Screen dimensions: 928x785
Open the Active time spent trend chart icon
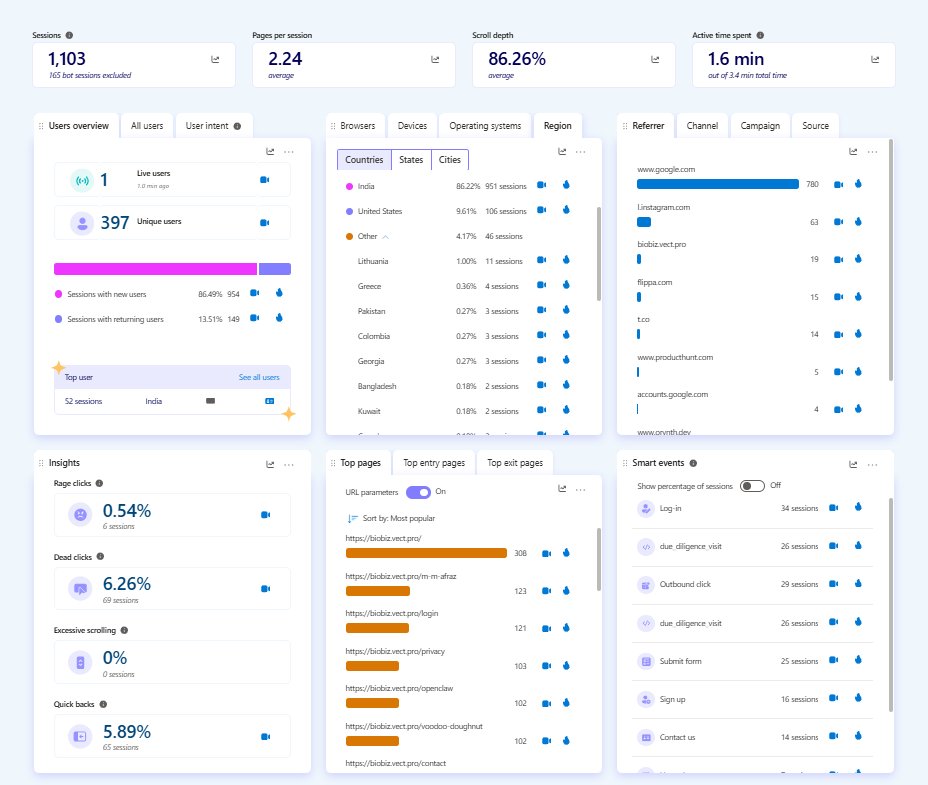click(875, 59)
